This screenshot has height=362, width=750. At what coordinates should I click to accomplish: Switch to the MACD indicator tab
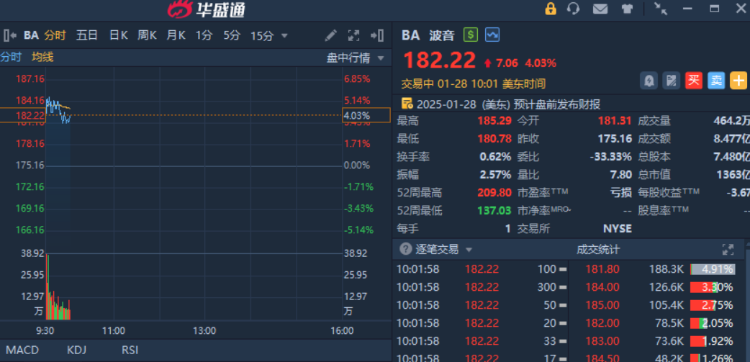coord(22,350)
